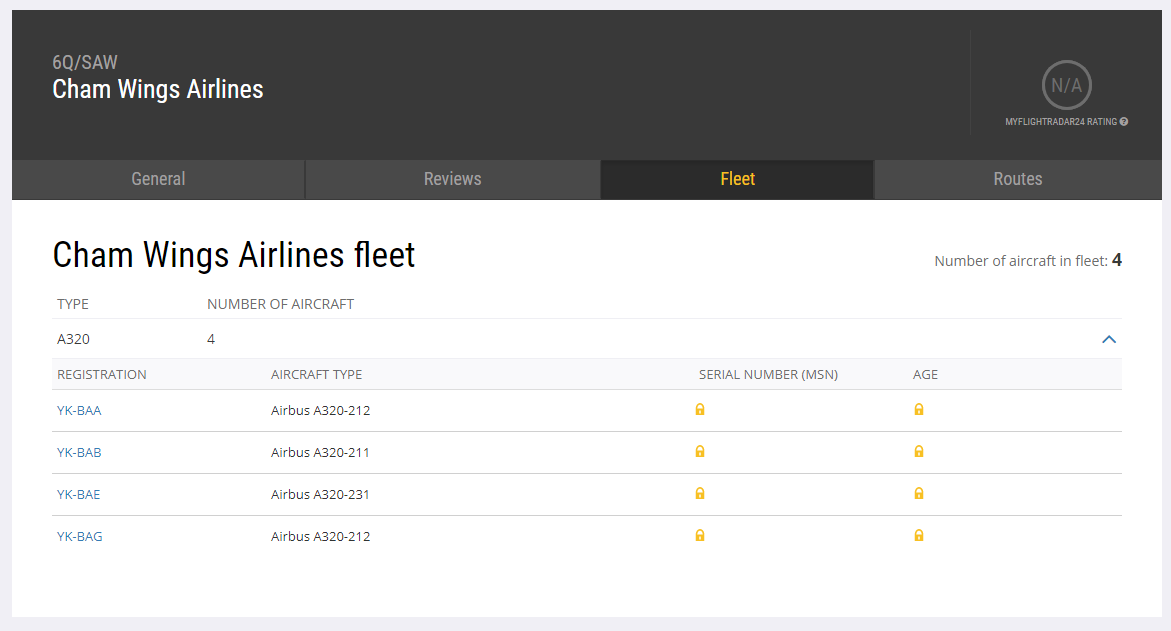1171x631 pixels.
Task: Click the serial number lock icon for YK-BAA
Action: coord(700,409)
